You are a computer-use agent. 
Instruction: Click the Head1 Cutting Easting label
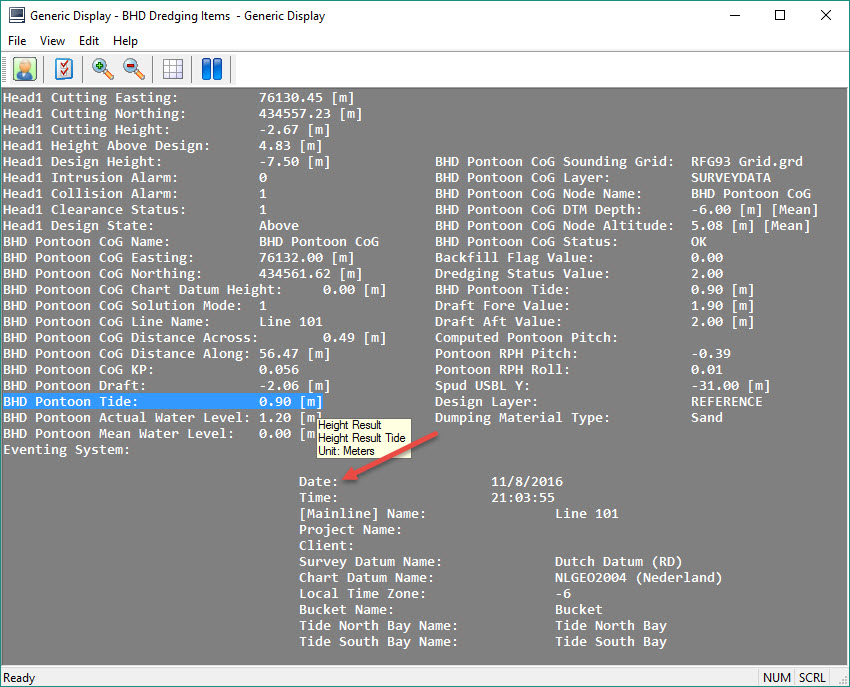pyautogui.click(x=90, y=98)
